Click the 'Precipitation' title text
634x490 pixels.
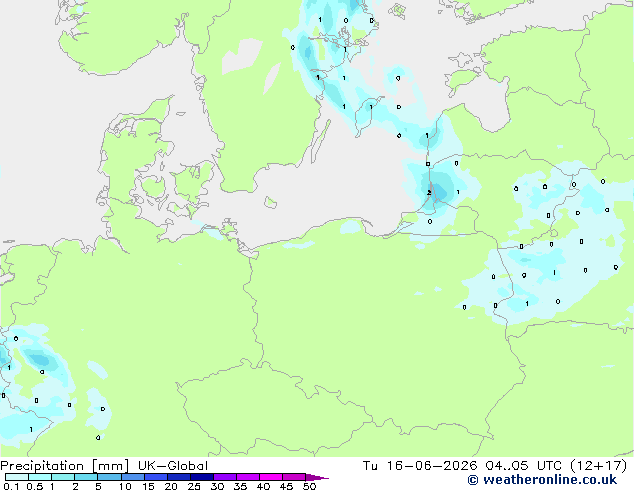pos(42,466)
